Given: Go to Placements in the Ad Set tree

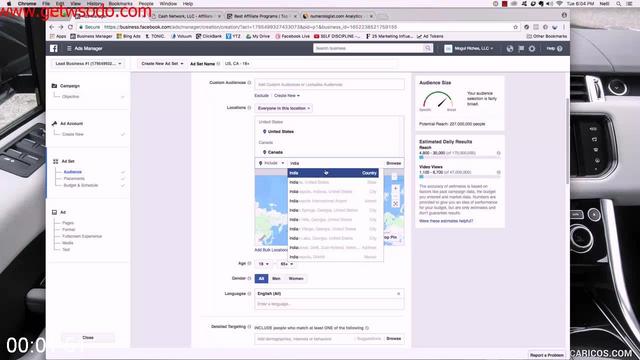Looking at the screenshot, I should (x=74, y=178).
